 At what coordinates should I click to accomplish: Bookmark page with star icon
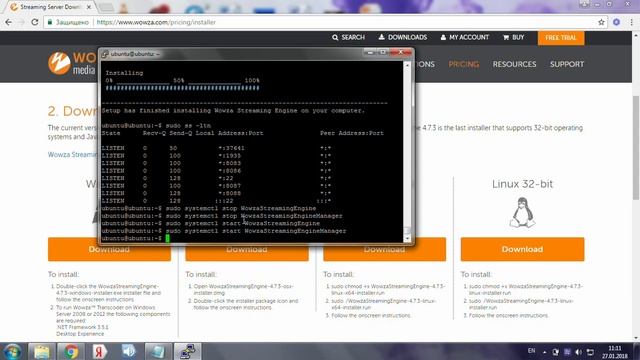point(601,22)
